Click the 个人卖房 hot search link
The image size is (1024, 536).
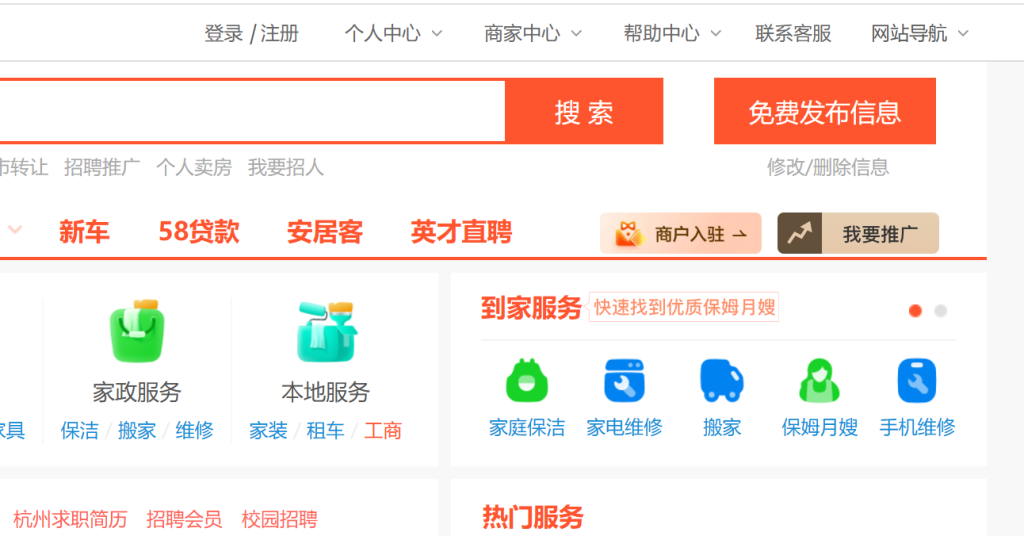coord(194,167)
